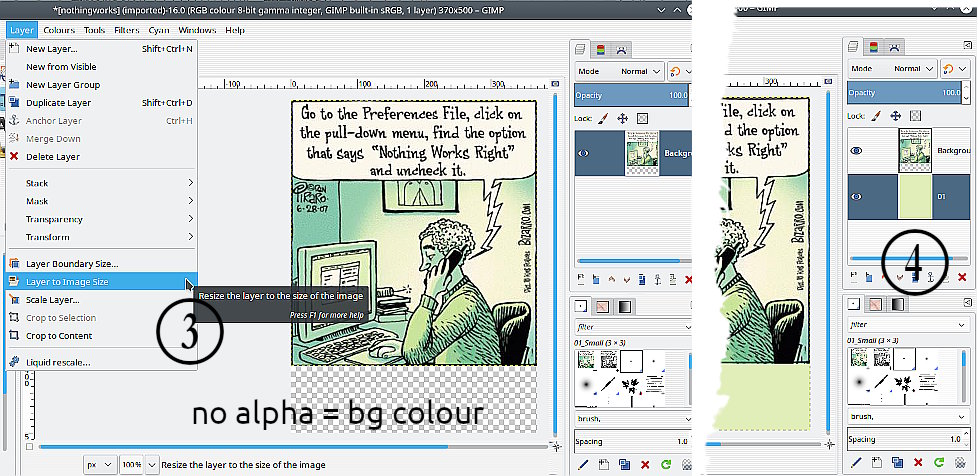Open layer mode group switcher in left window
This screenshot has width=978, height=476.
click(x=679, y=72)
